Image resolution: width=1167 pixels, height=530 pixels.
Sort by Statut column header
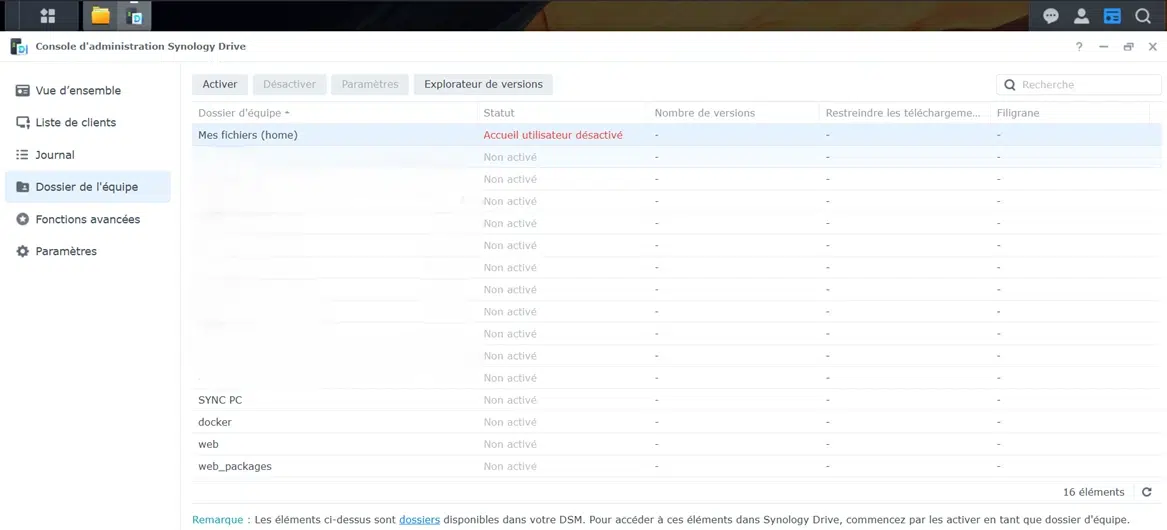tap(563, 113)
